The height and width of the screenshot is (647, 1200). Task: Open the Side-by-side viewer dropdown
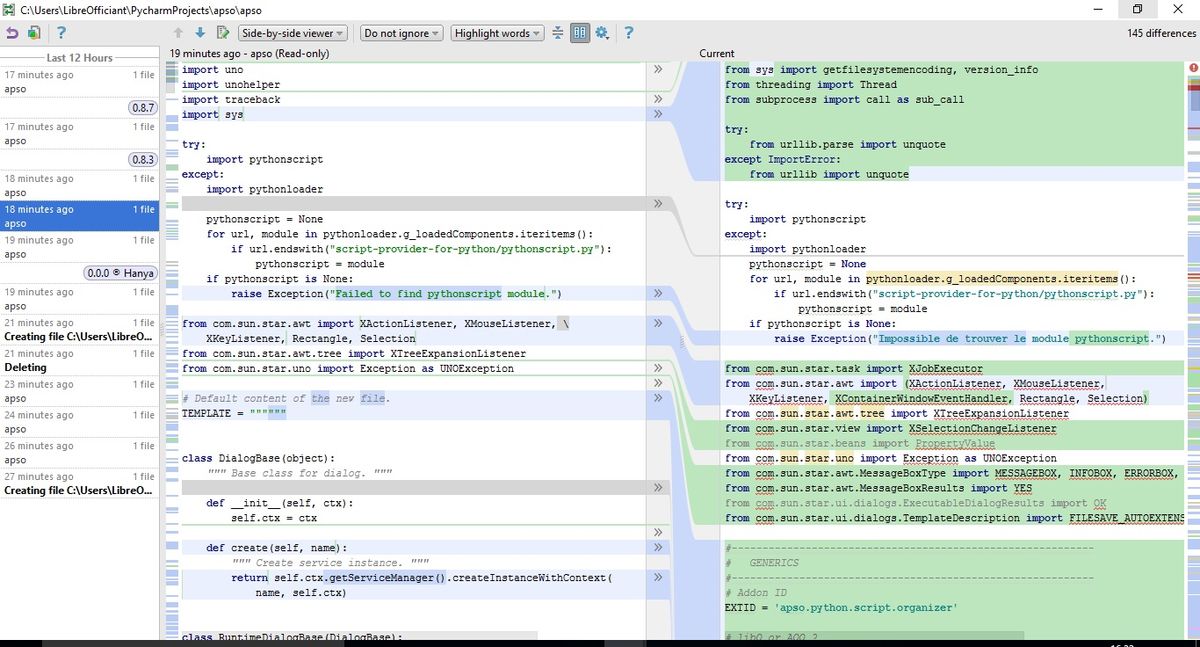pyautogui.click(x=293, y=33)
